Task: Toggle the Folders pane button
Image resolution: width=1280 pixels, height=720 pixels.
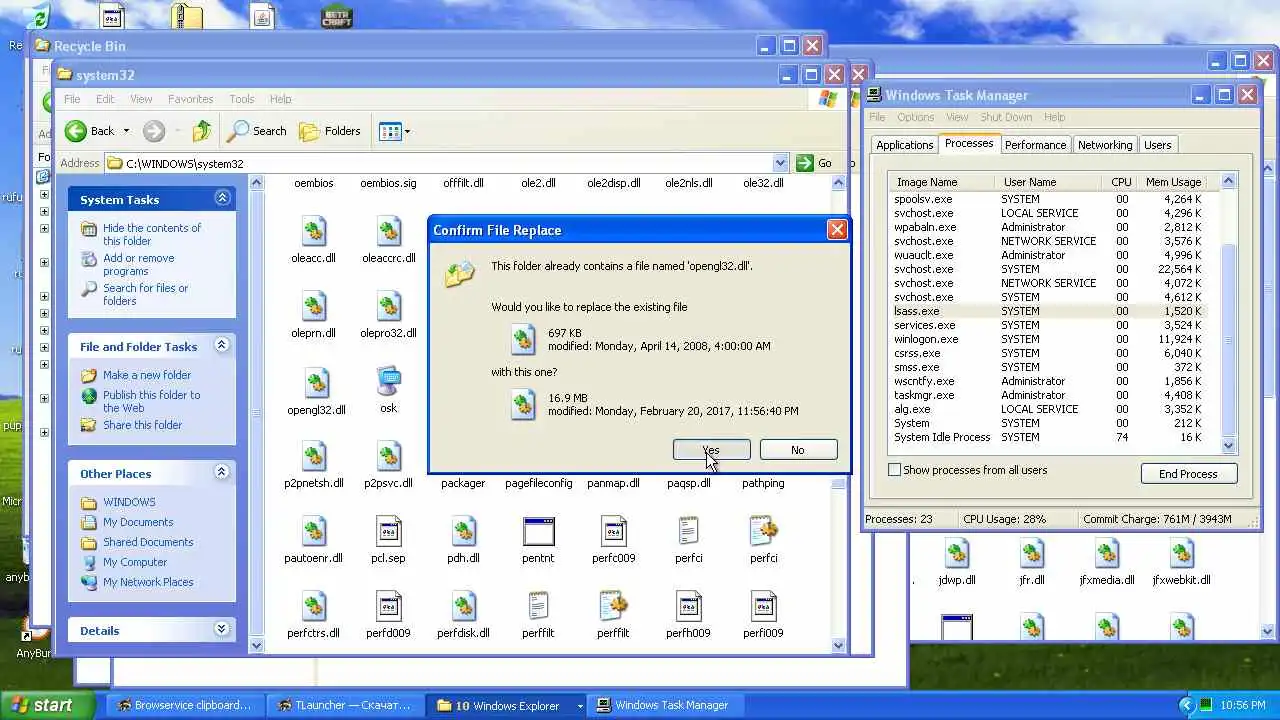Action: 330,131
